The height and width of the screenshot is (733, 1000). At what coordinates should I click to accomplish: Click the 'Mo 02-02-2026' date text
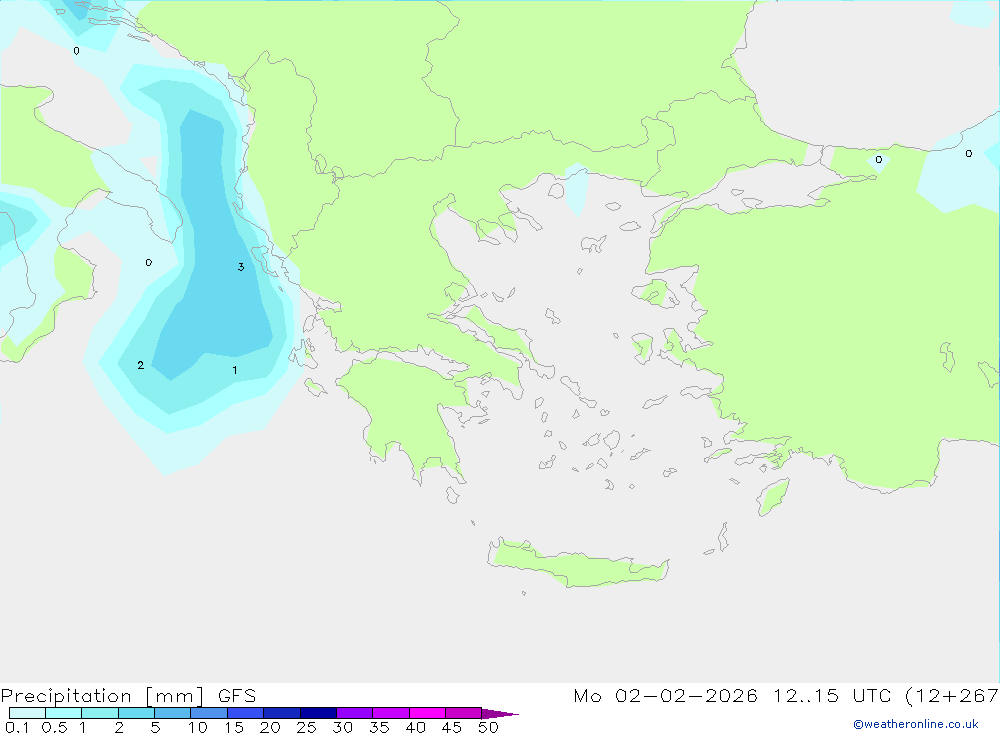point(666,696)
